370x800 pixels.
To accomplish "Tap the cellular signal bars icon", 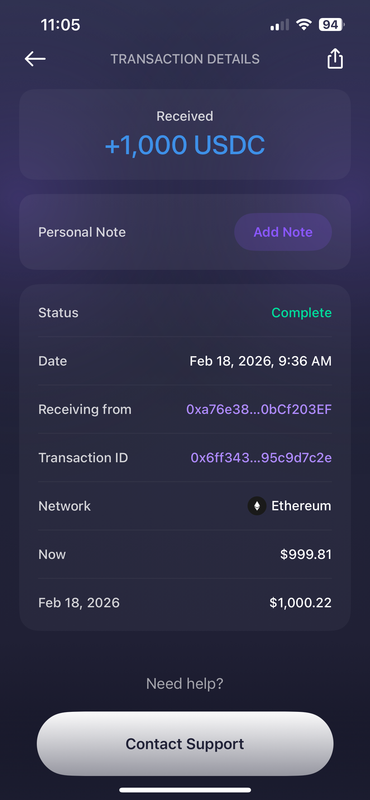I will (279, 24).
